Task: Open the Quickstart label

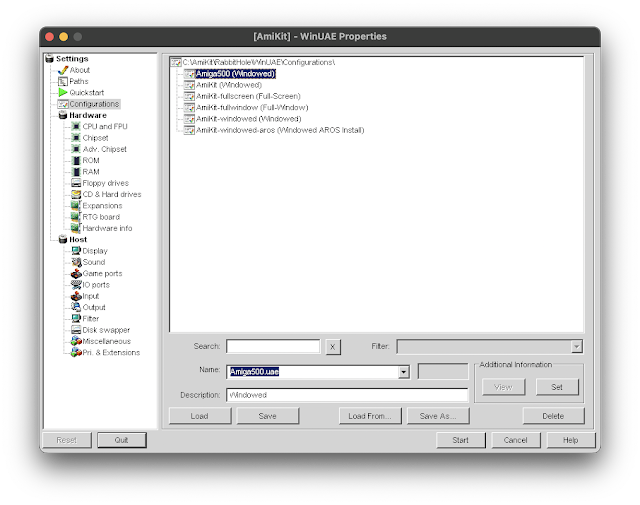Action: pos(87,93)
